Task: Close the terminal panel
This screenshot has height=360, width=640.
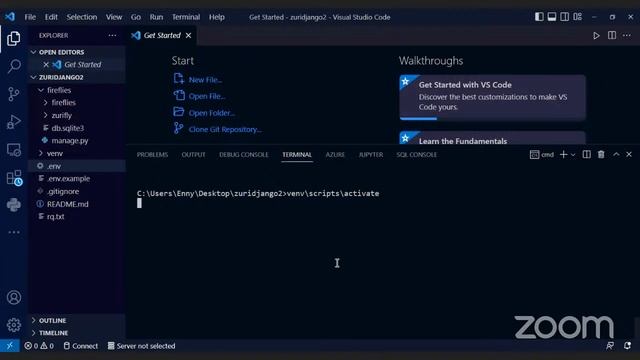Action: point(629,155)
